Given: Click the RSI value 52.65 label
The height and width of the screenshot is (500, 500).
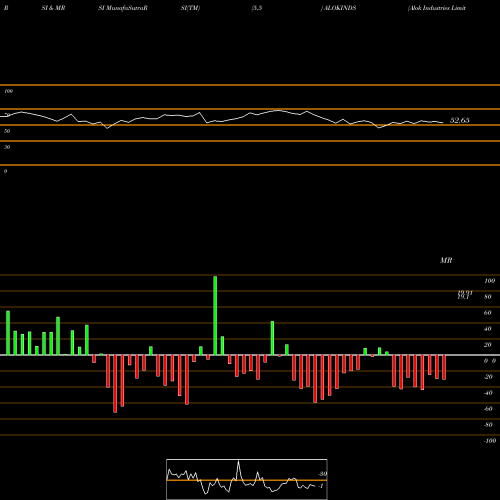Looking at the screenshot, I should click(459, 120).
